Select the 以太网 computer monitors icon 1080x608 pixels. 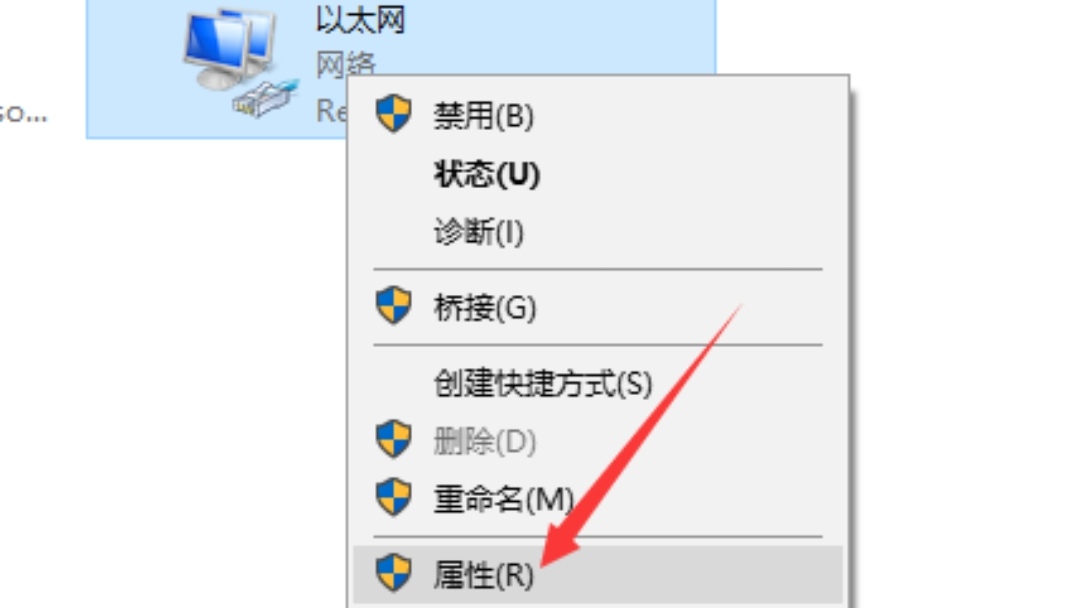(229, 50)
